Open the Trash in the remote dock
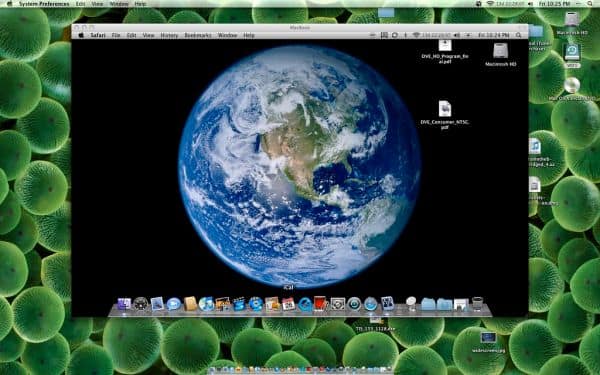The image size is (600, 375). (477, 304)
